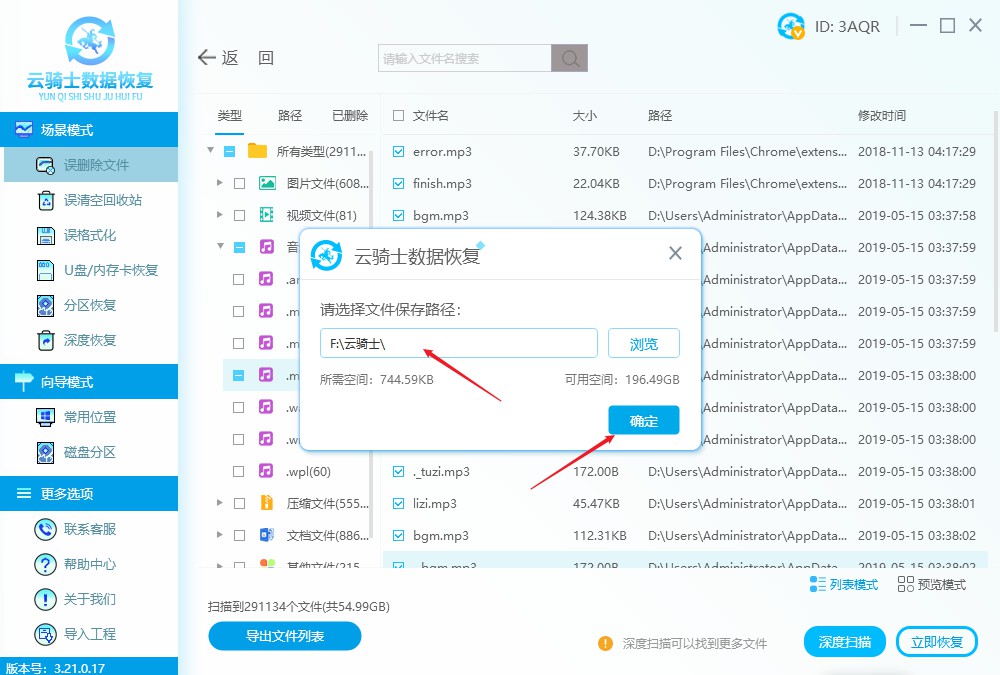Open 磁盘分区 disk partition view
This screenshot has height=675, width=1000.
(44, 453)
